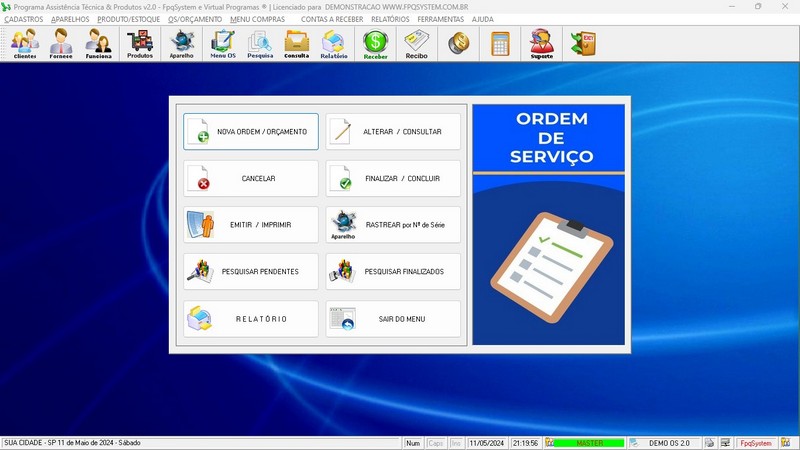
Task: Click NOVA ORDEM / ORÇAMENTO button
Action: [251, 132]
